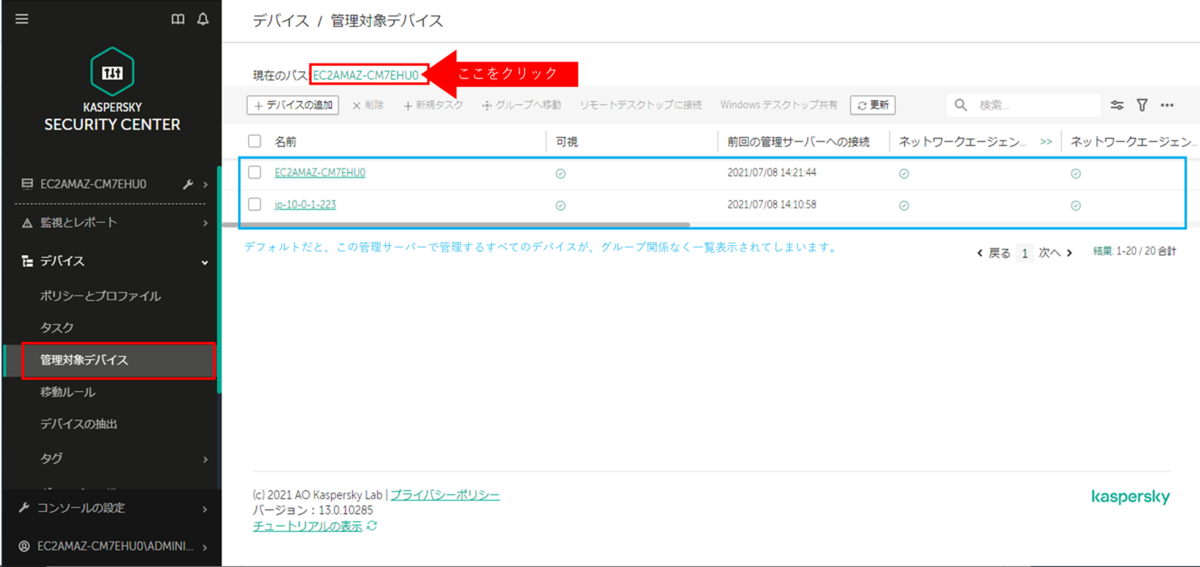Open ポリシーとプロファイル

point(100,296)
